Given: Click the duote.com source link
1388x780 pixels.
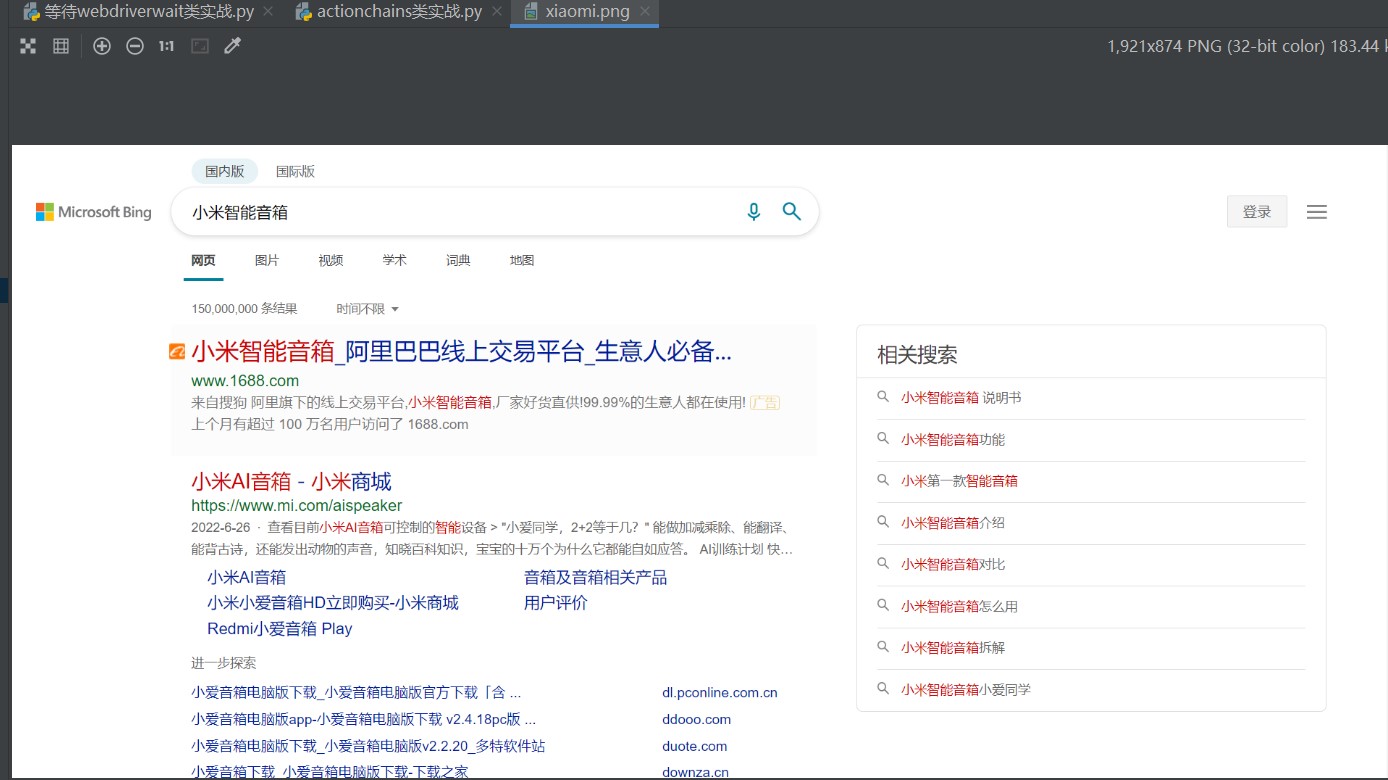Looking at the screenshot, I should [695, 746].
